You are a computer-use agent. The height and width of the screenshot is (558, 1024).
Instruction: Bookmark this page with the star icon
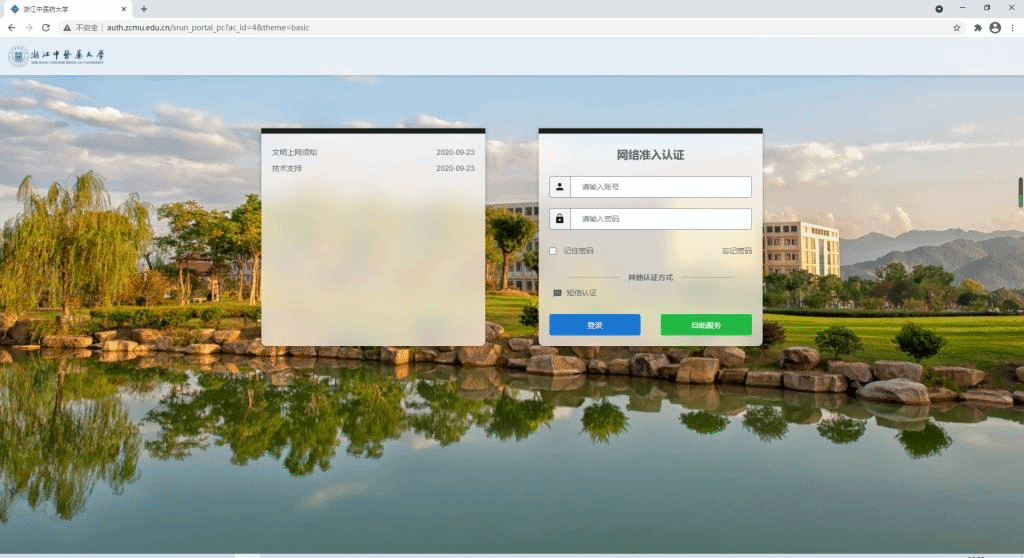pos(957,28)
